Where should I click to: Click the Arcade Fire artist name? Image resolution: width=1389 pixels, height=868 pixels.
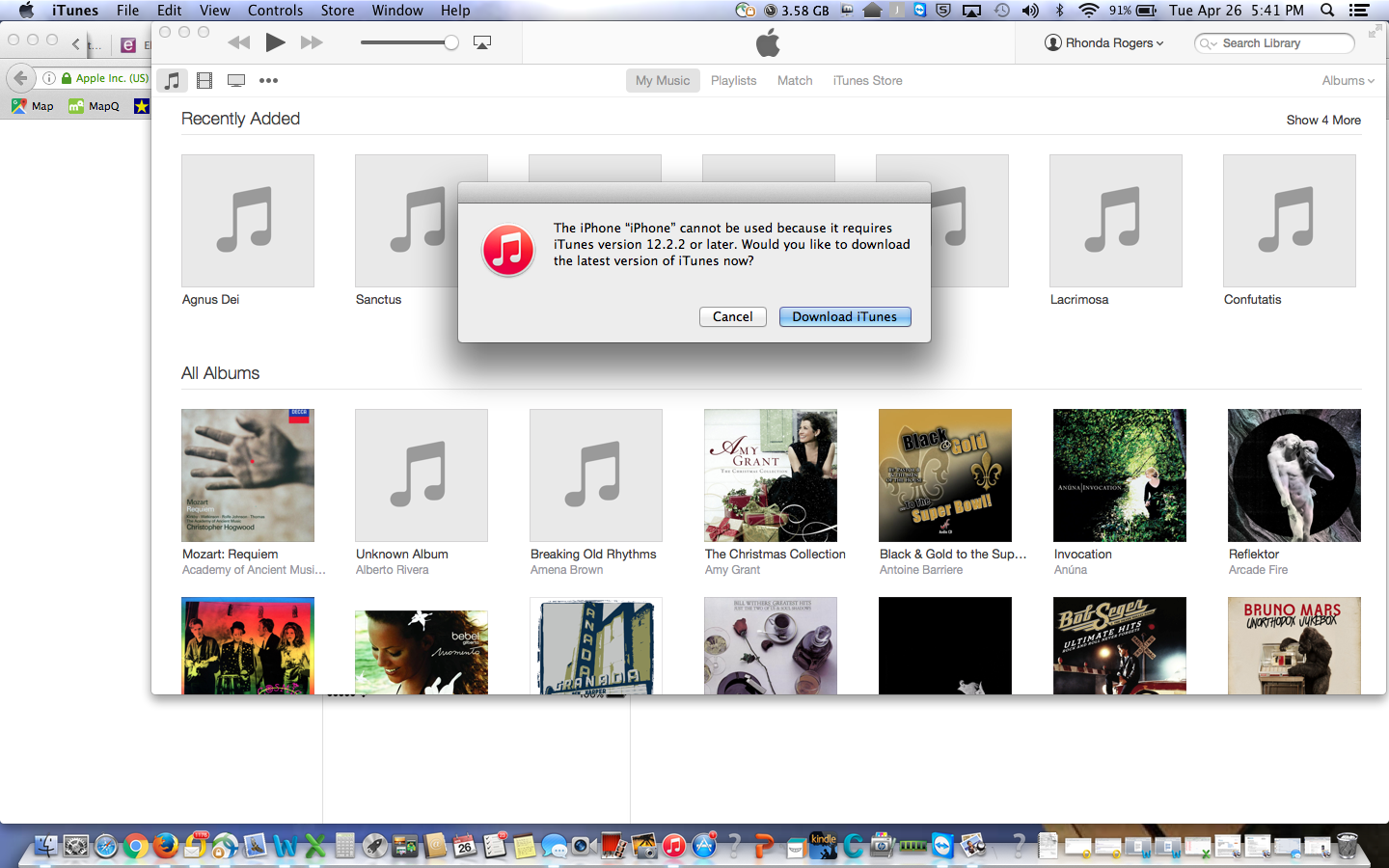click(1258, 570)
